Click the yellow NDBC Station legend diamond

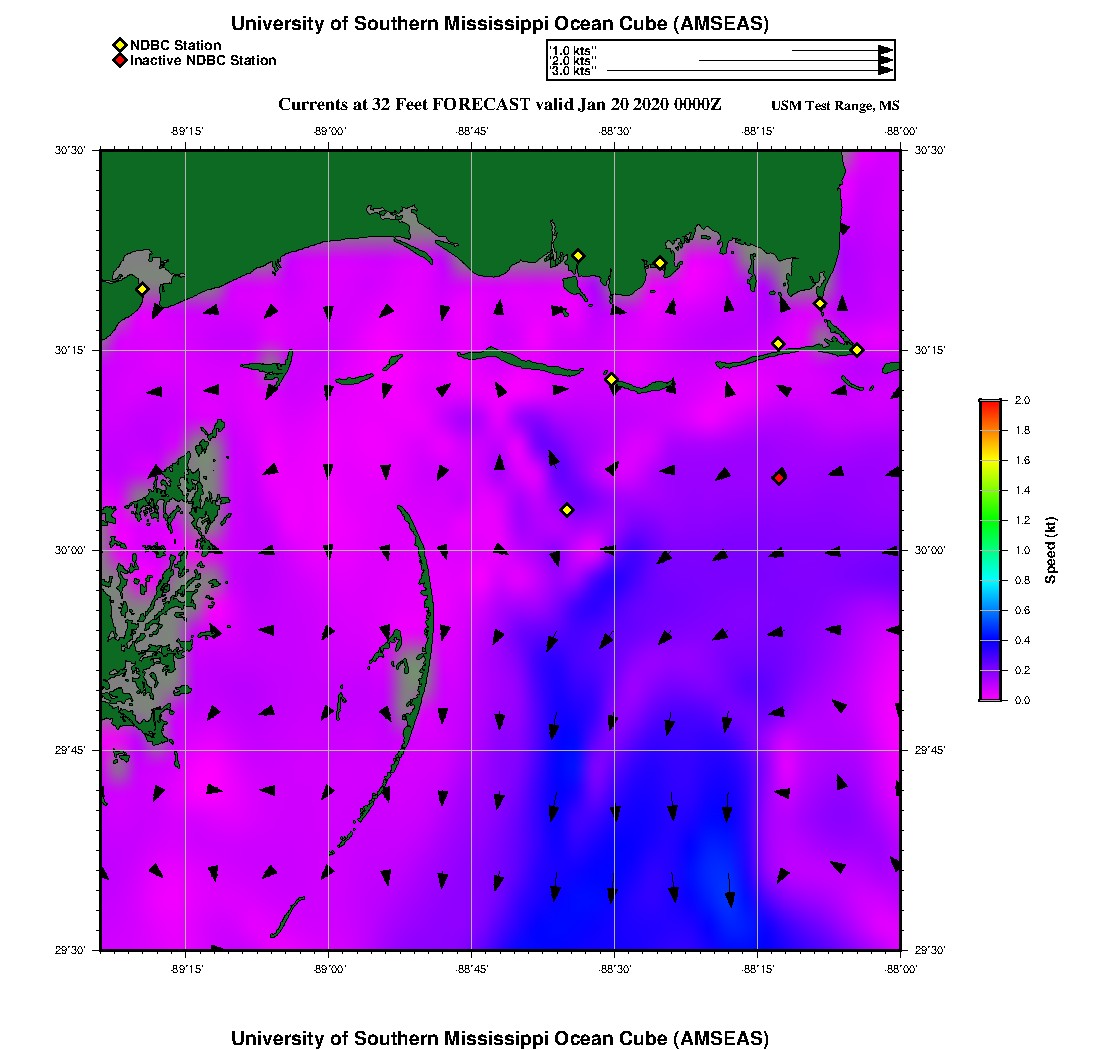tap(120, 46)
